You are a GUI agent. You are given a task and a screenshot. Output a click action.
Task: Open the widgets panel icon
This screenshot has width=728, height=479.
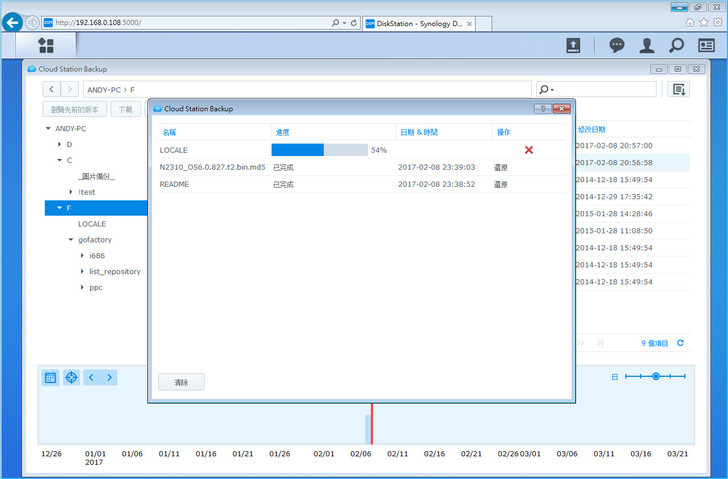click(x=706, y=45)
